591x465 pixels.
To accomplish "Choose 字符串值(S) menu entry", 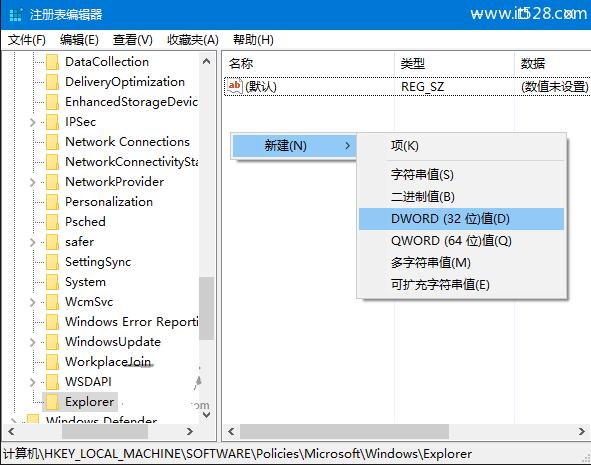I will 461,174.
